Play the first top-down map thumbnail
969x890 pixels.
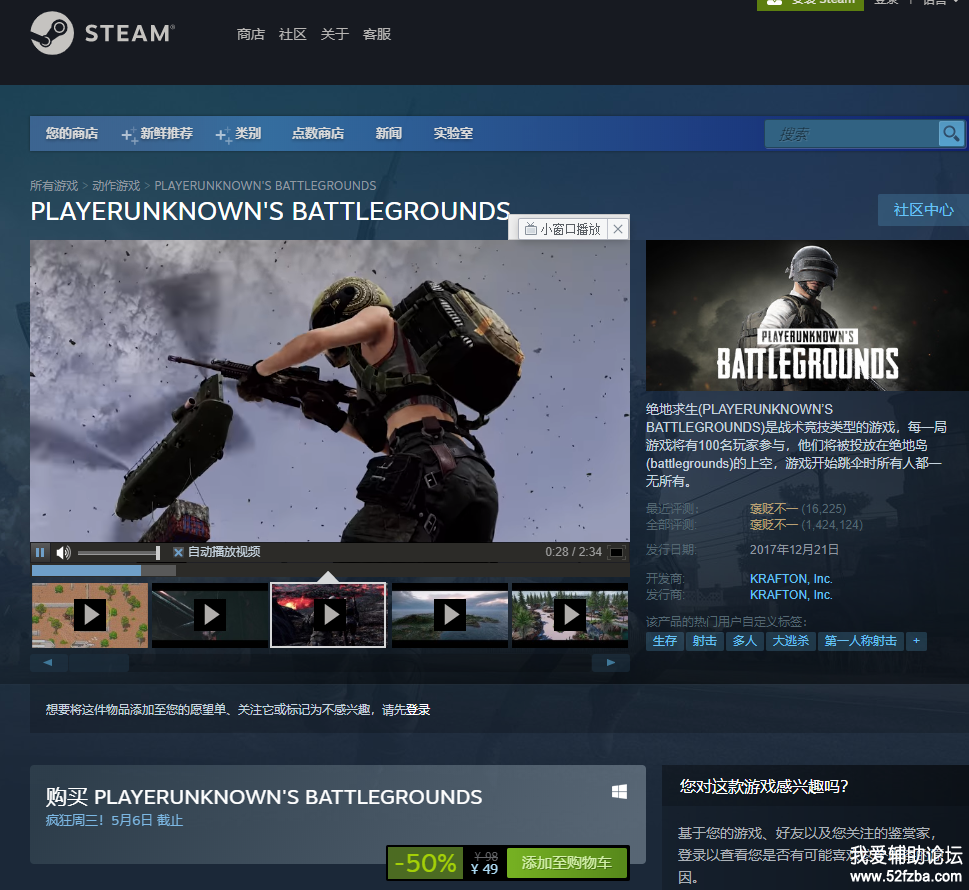click(x=90, y=615)
